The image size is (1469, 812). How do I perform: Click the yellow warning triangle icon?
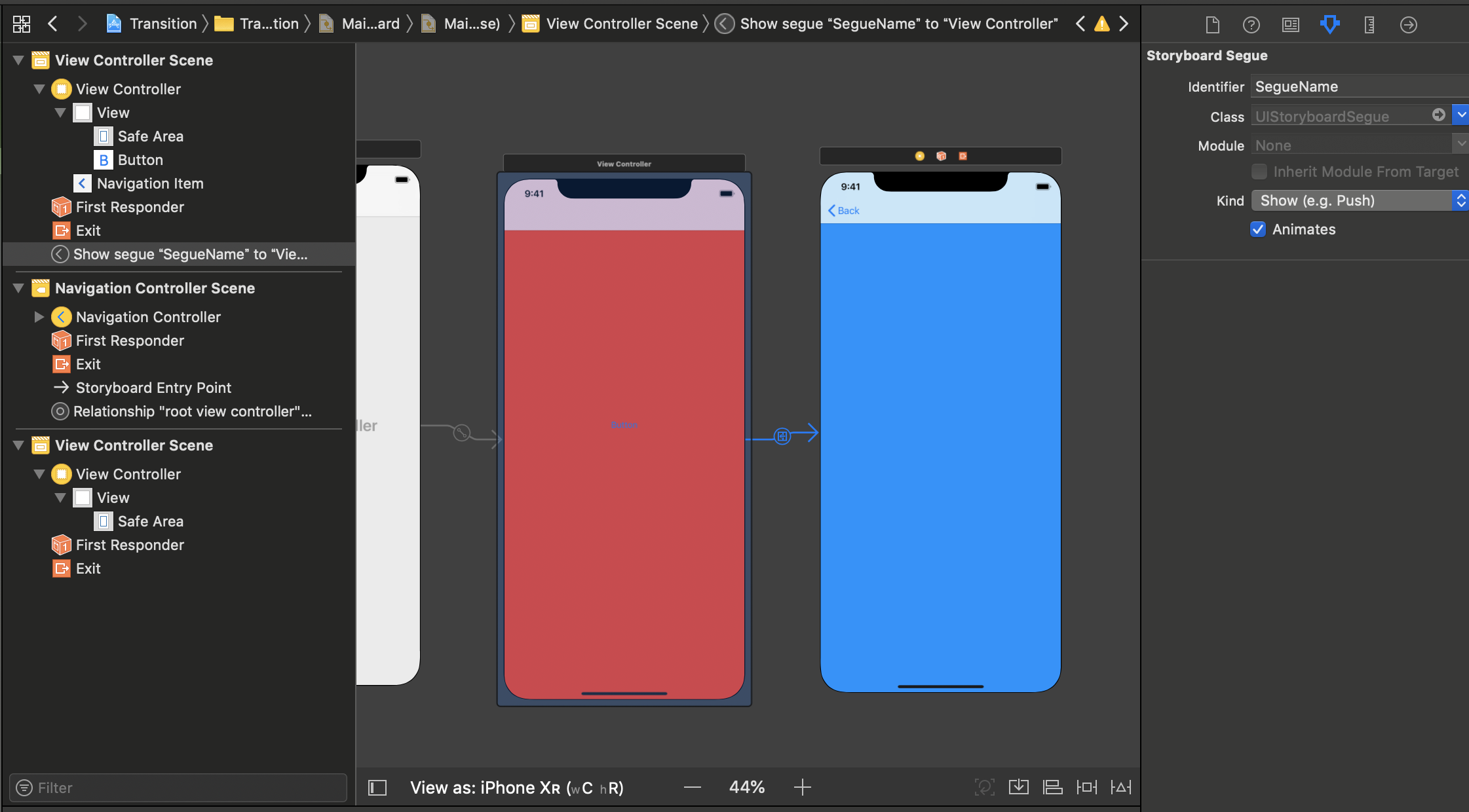pyautogui.click(x=1102, y=24)
